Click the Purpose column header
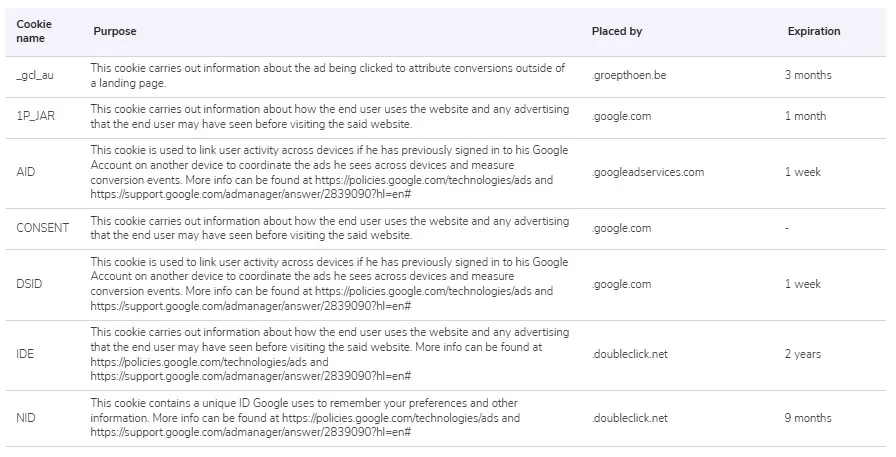Viewport: 896px width, 457px height. (115, 31)
